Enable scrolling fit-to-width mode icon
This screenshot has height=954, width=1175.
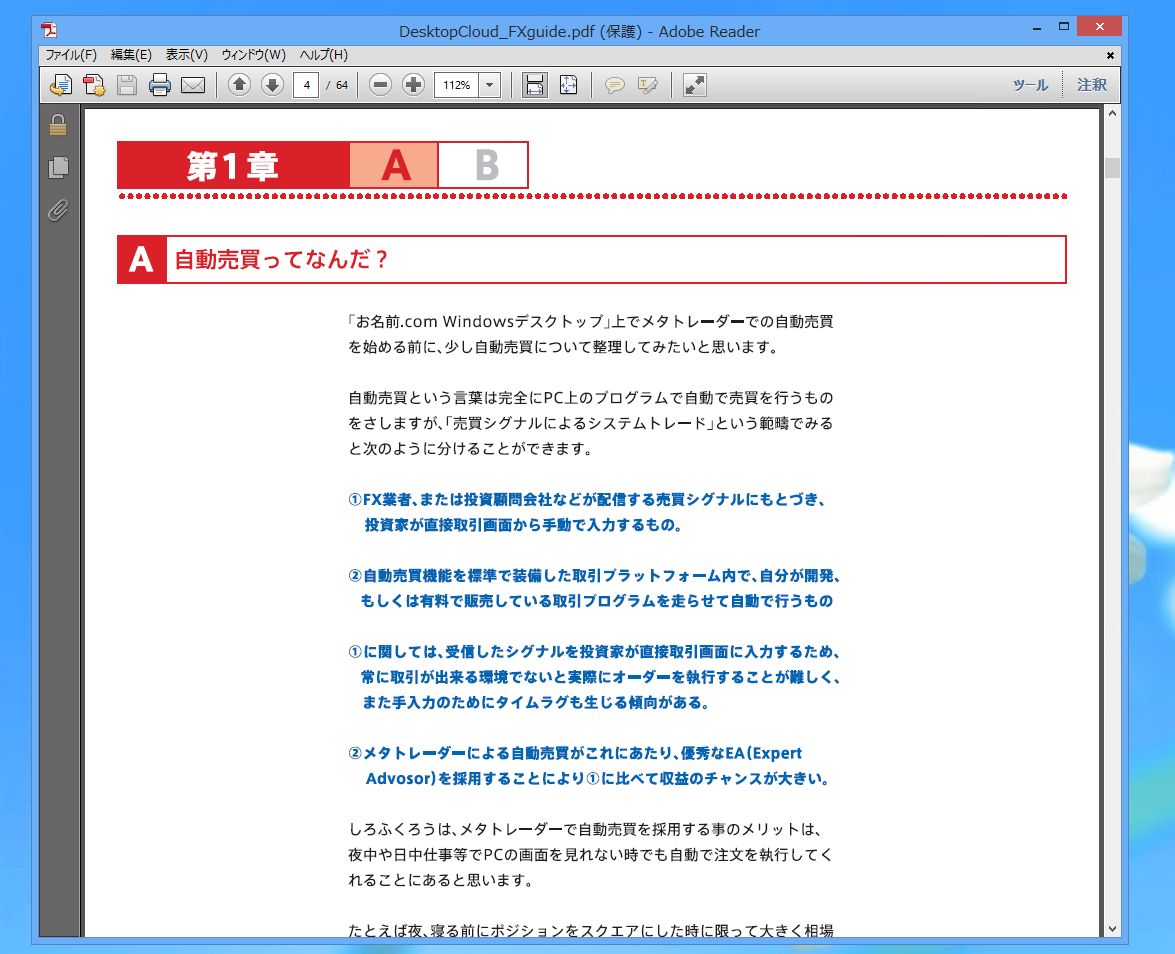tap(534, 85)
